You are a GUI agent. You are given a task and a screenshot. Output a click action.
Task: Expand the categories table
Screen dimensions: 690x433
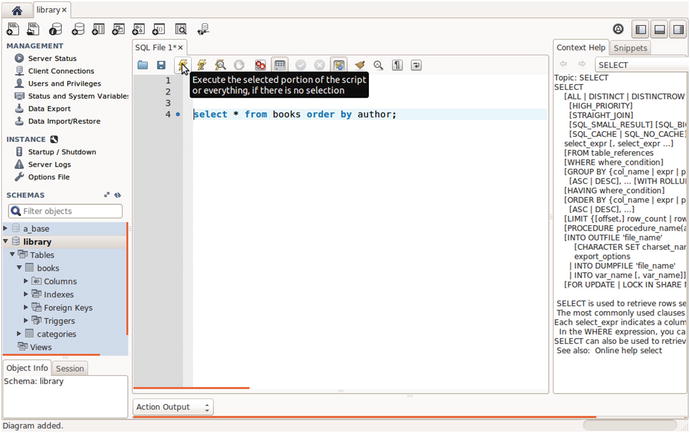pyautogui.click(x=18, y=334)
